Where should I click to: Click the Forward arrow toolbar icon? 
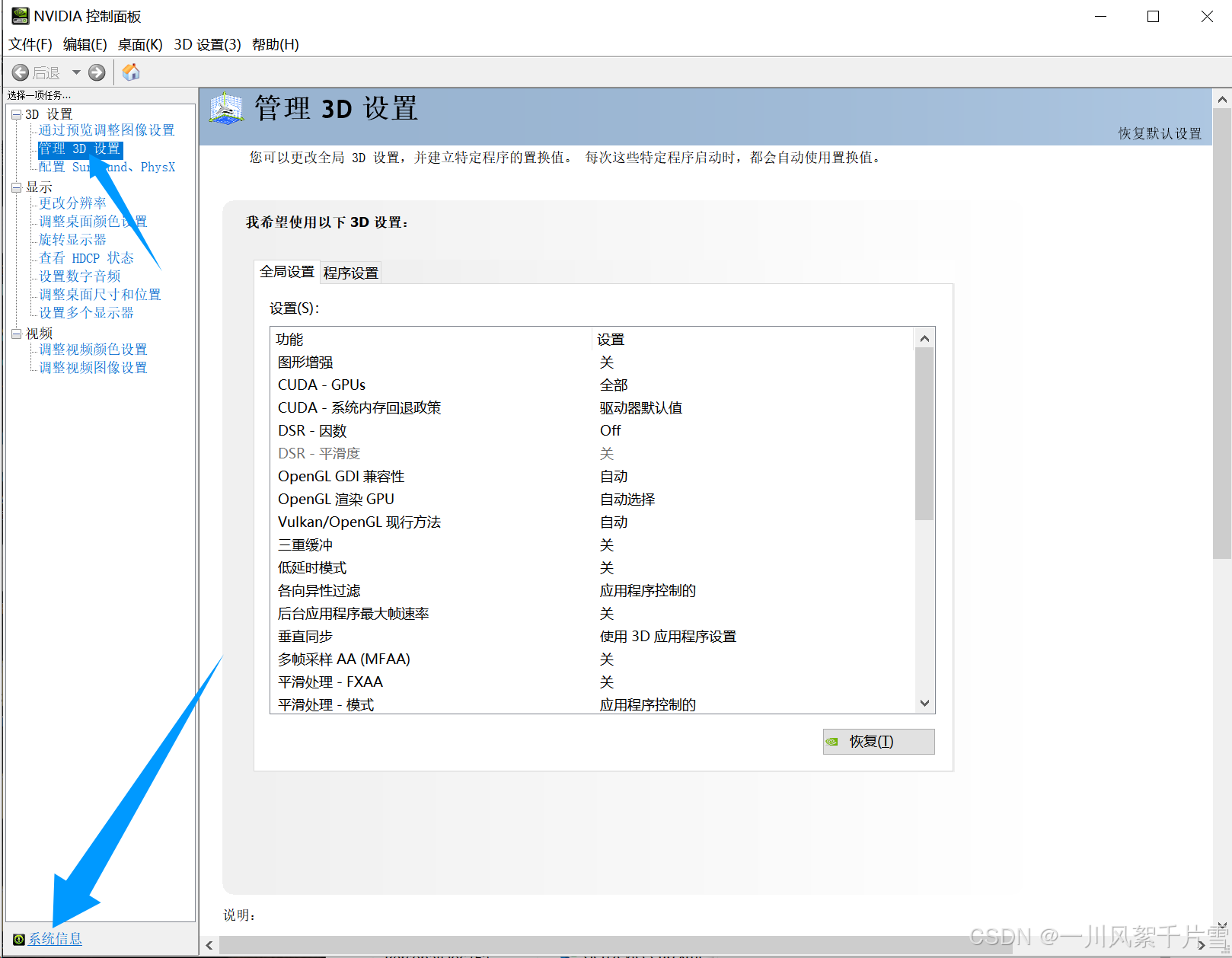97,72
